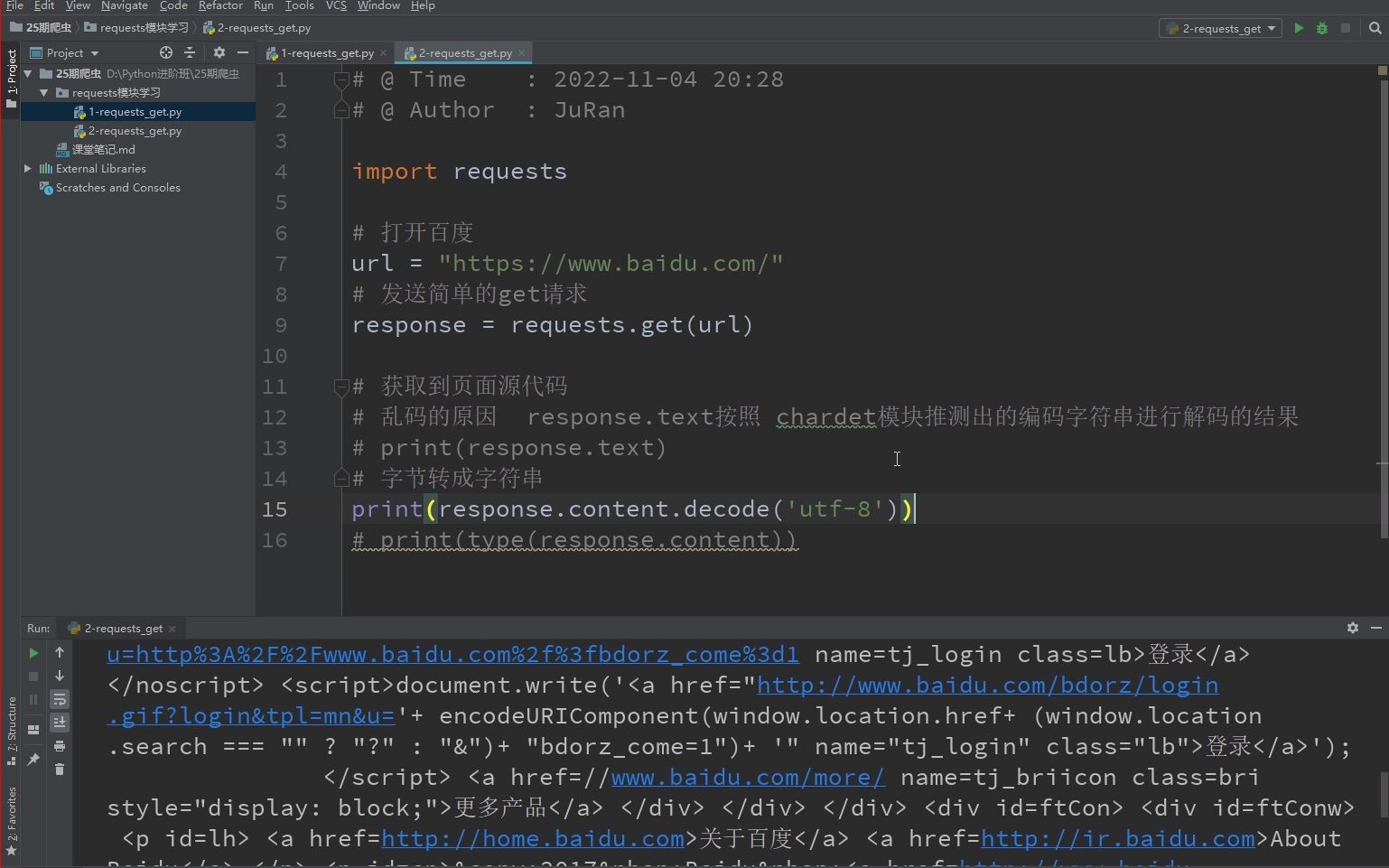This screenshot has height=868, width=1389.
Task: Open ir.baidu.com link in console
Action: click(x=1118, y=839)
